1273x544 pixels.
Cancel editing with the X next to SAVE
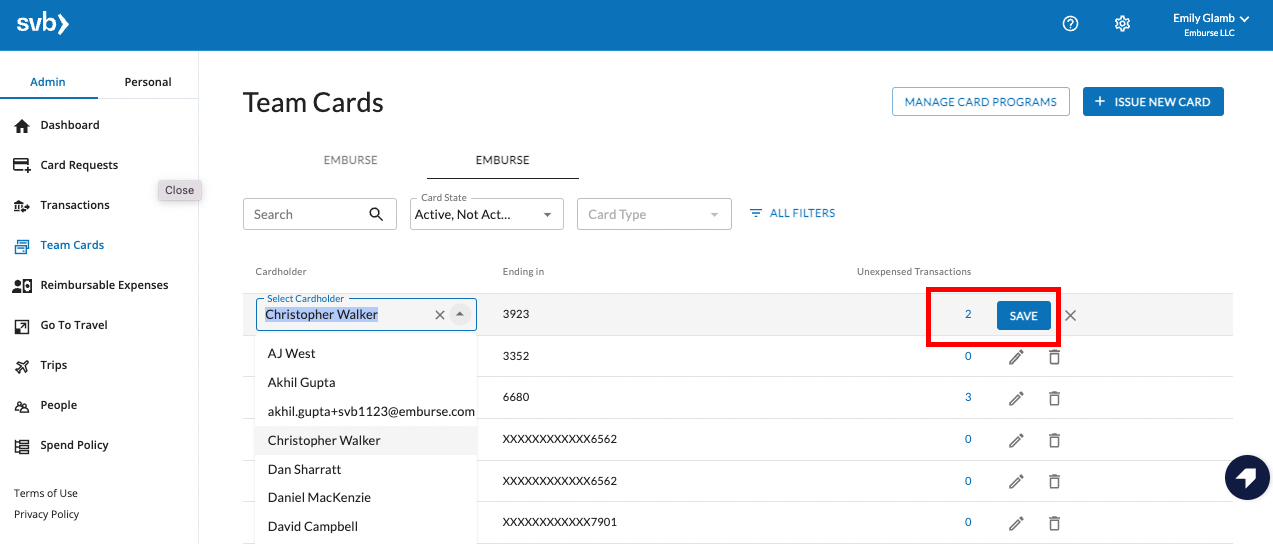1070,315
